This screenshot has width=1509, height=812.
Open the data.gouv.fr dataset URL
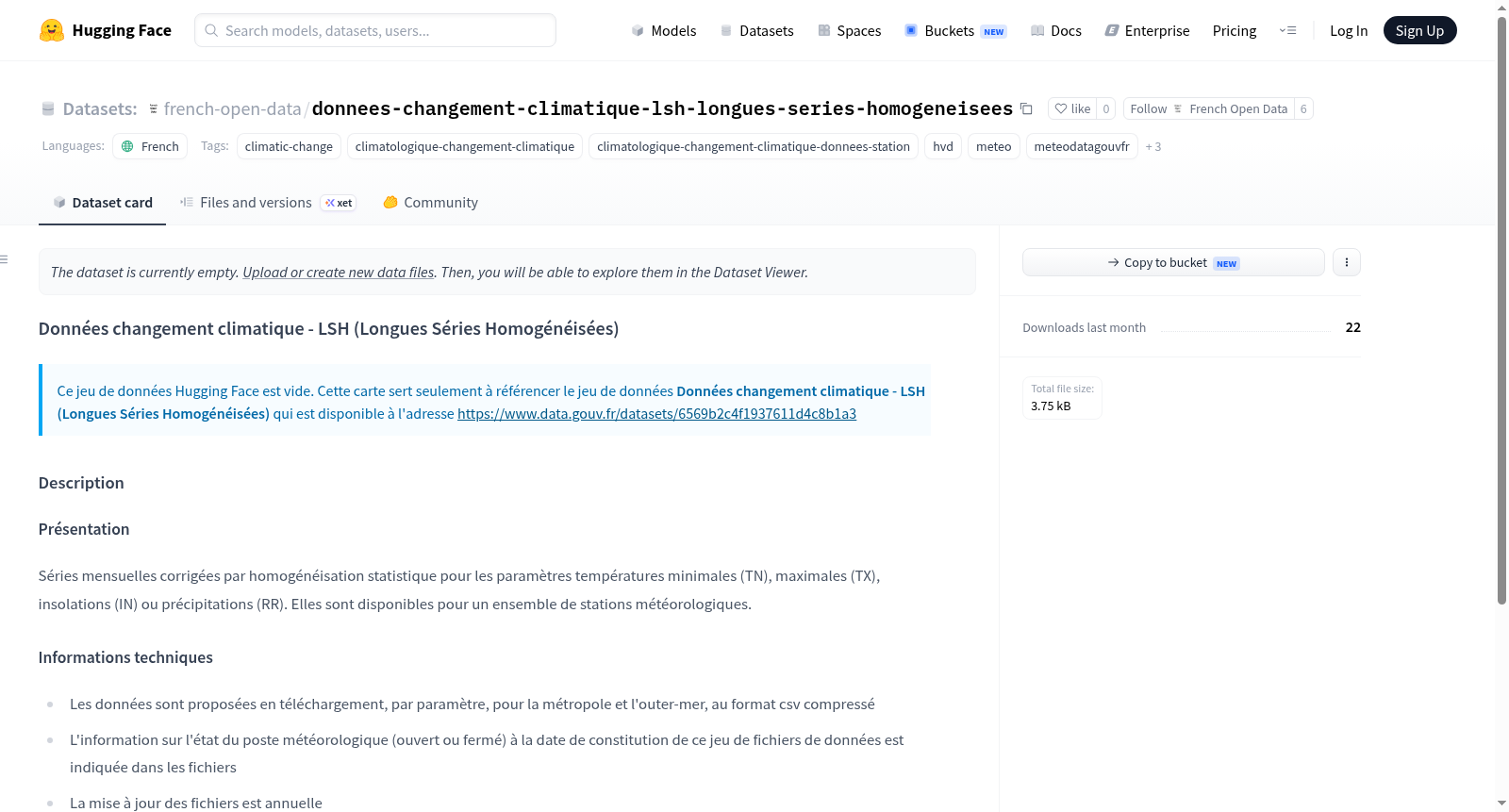(x=656, y=413)
